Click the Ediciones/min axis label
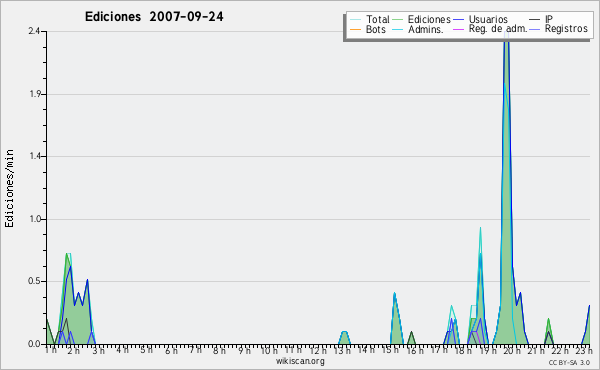 [x=9, y=188]
